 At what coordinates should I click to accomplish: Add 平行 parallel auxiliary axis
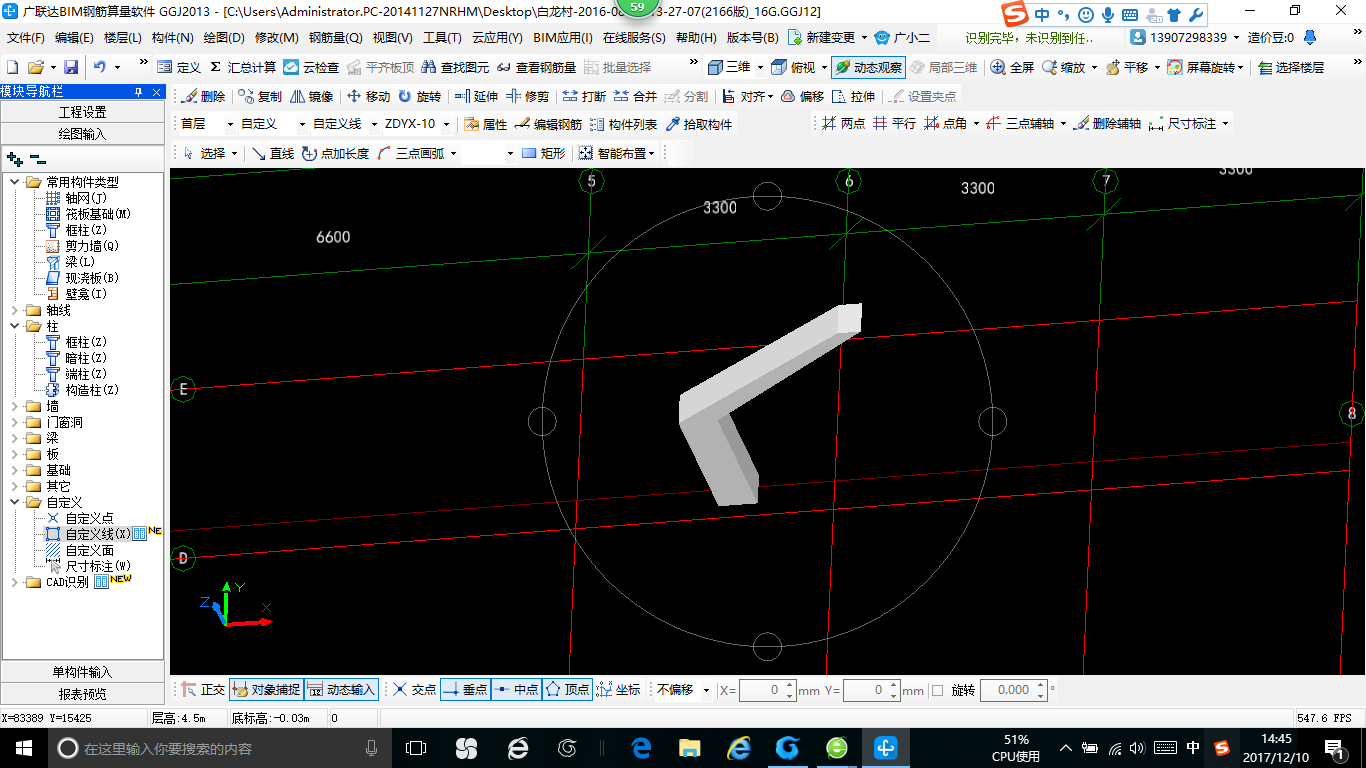click(894, 124)
